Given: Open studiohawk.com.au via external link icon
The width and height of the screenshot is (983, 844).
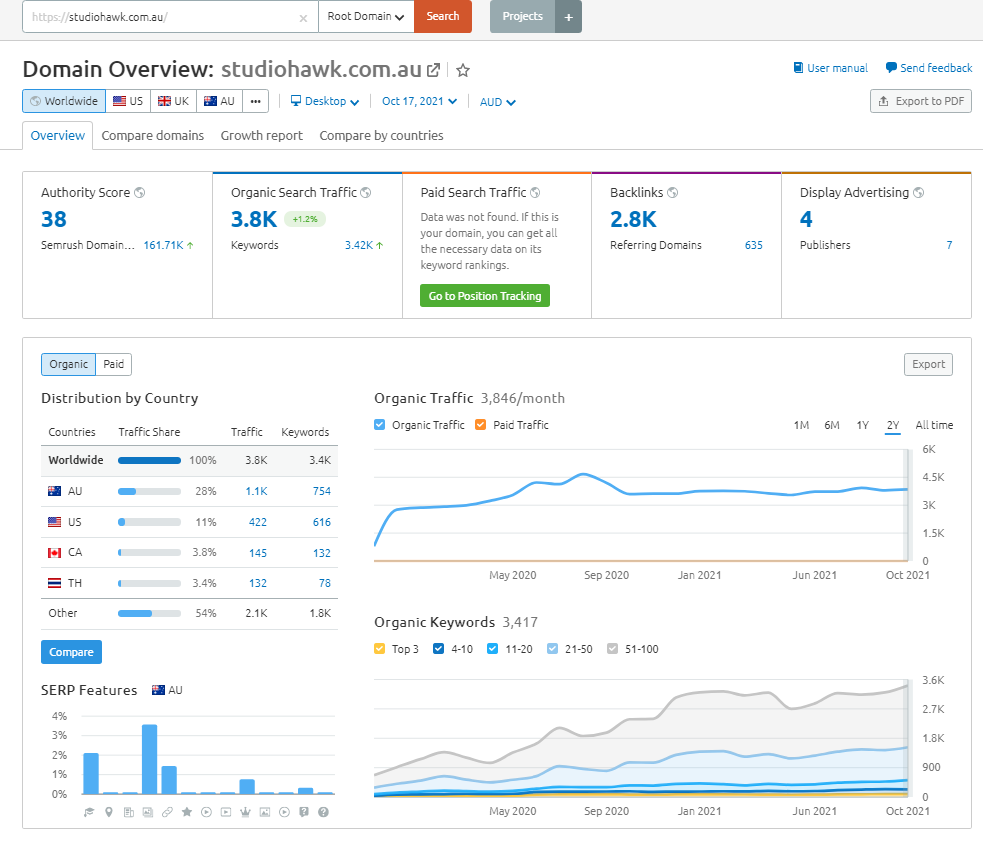Looking at the screenshot, I should [x=433, y=70].
